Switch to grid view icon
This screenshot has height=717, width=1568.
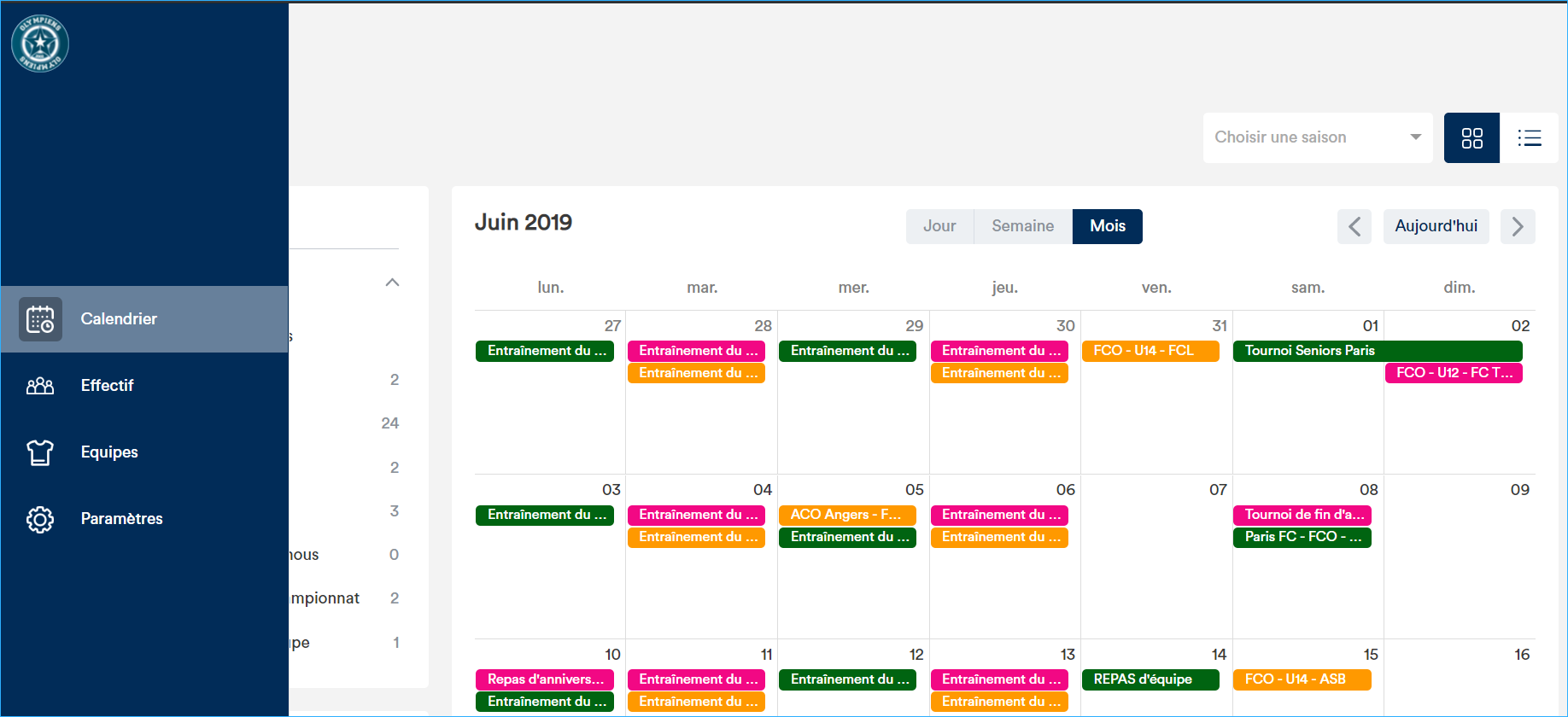coord(1471,137)
